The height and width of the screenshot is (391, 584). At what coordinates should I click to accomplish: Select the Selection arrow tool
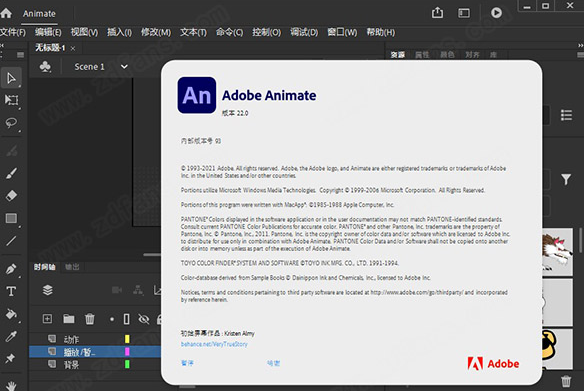tap(11, 78)
